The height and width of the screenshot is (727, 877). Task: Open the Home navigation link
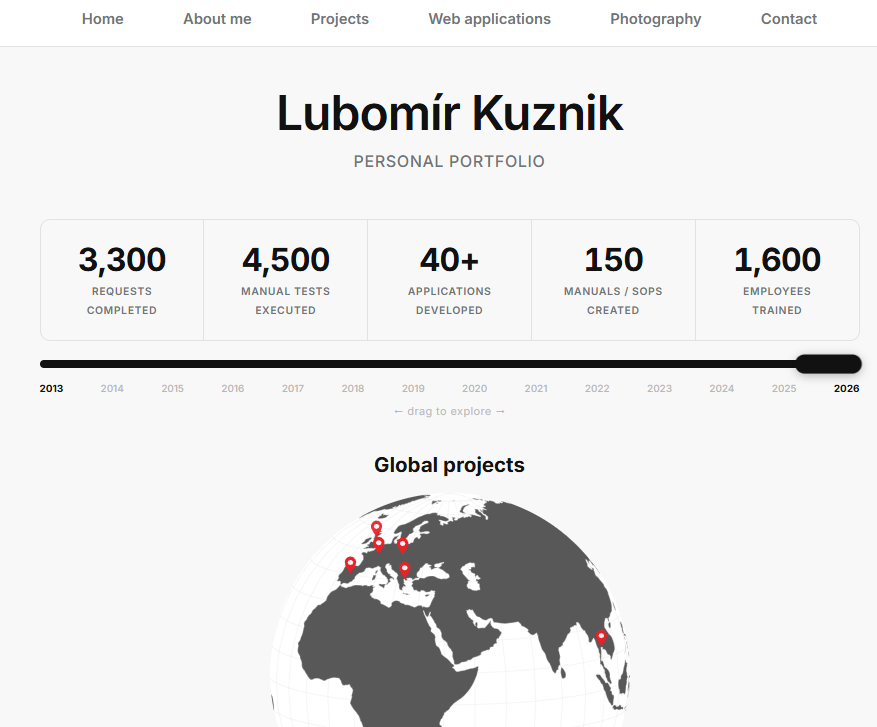[102, 19]
